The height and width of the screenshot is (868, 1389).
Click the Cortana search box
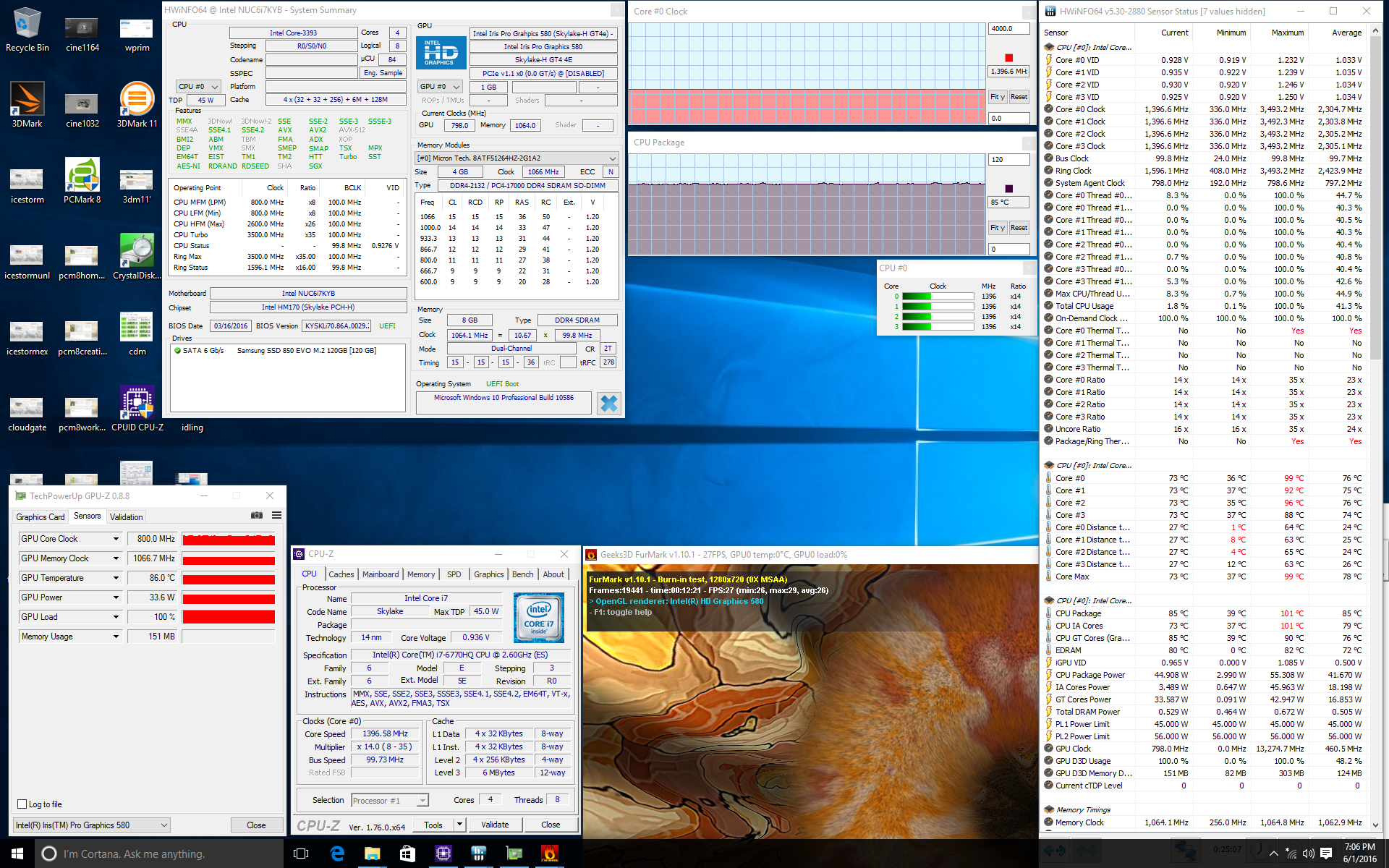pos(159,854)
